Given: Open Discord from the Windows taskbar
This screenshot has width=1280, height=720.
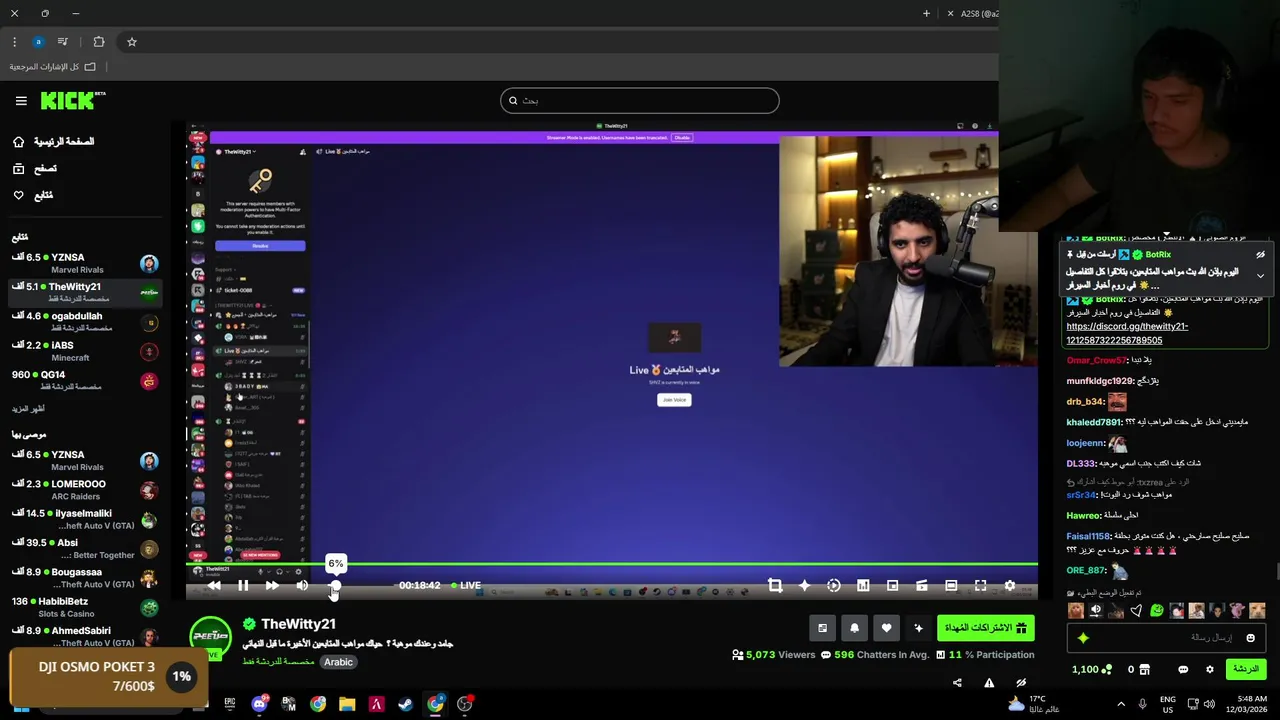Looking at the screenshot, I should [x=259, y=704].
